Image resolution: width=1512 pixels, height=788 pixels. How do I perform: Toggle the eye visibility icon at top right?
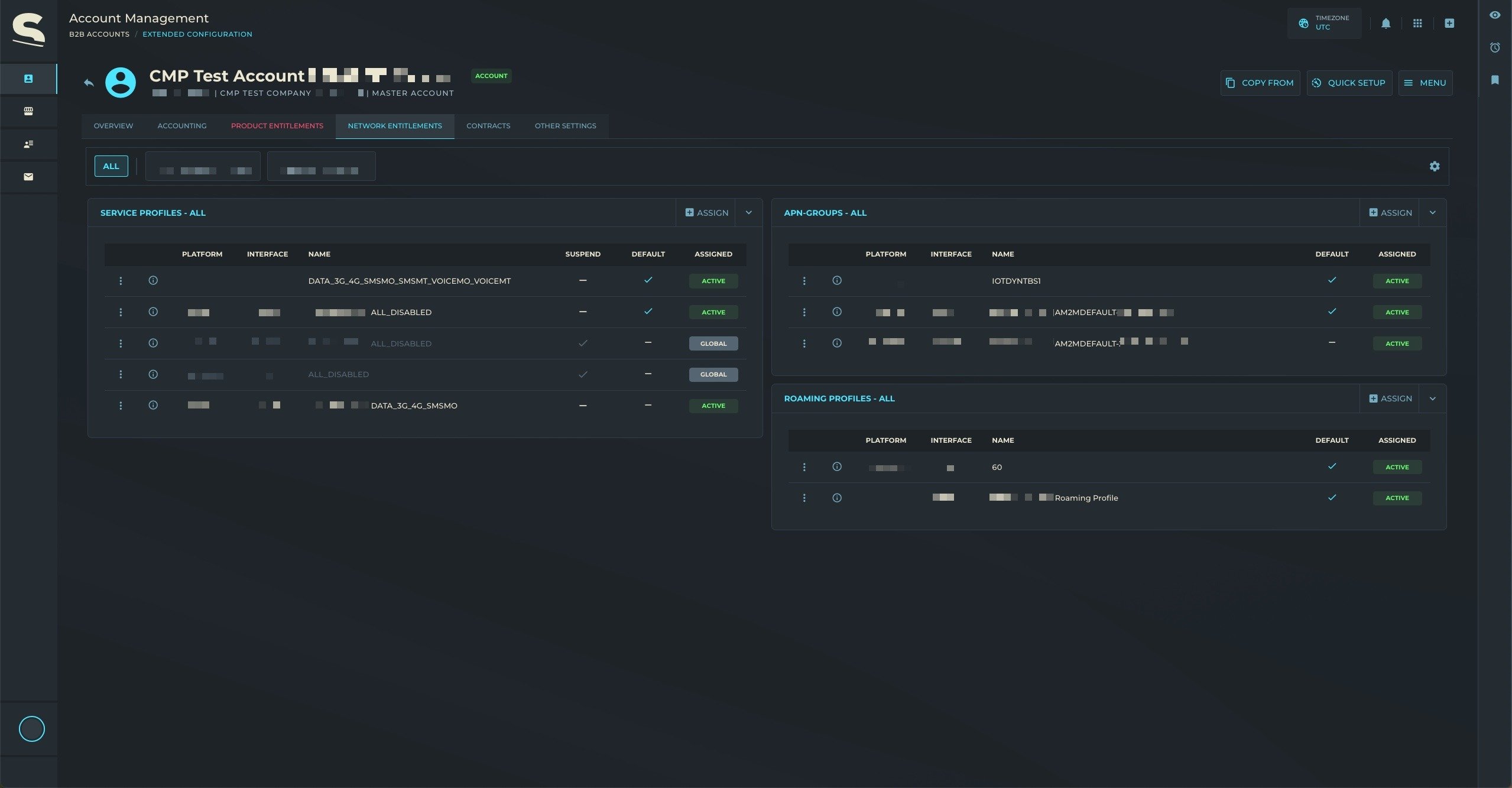pyautogui.click(x=1495, y=15)
